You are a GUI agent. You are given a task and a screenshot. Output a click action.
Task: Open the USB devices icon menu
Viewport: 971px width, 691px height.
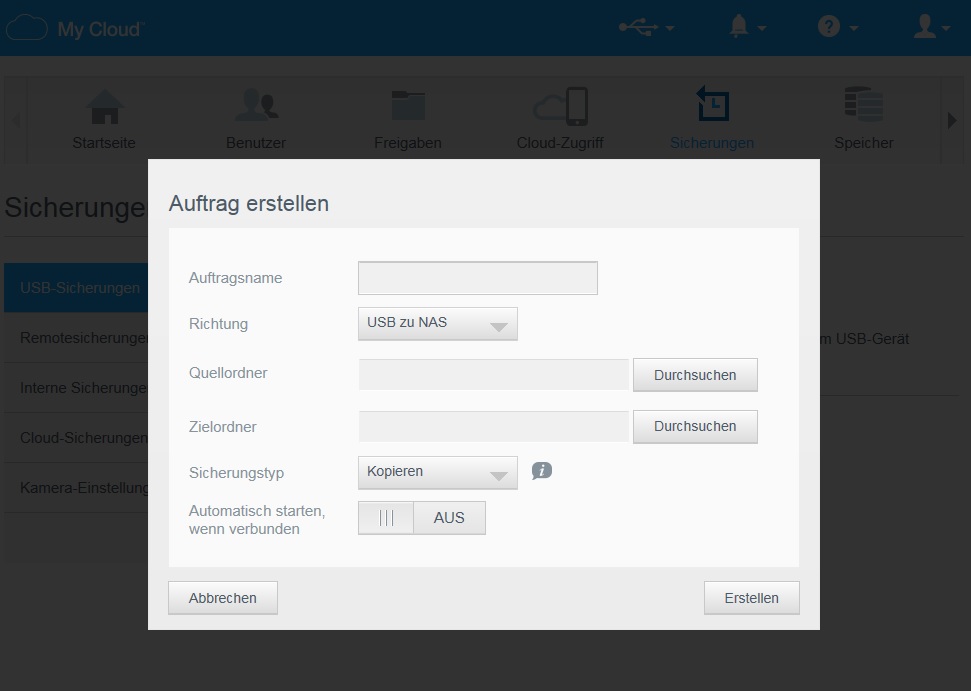[646, 27]
